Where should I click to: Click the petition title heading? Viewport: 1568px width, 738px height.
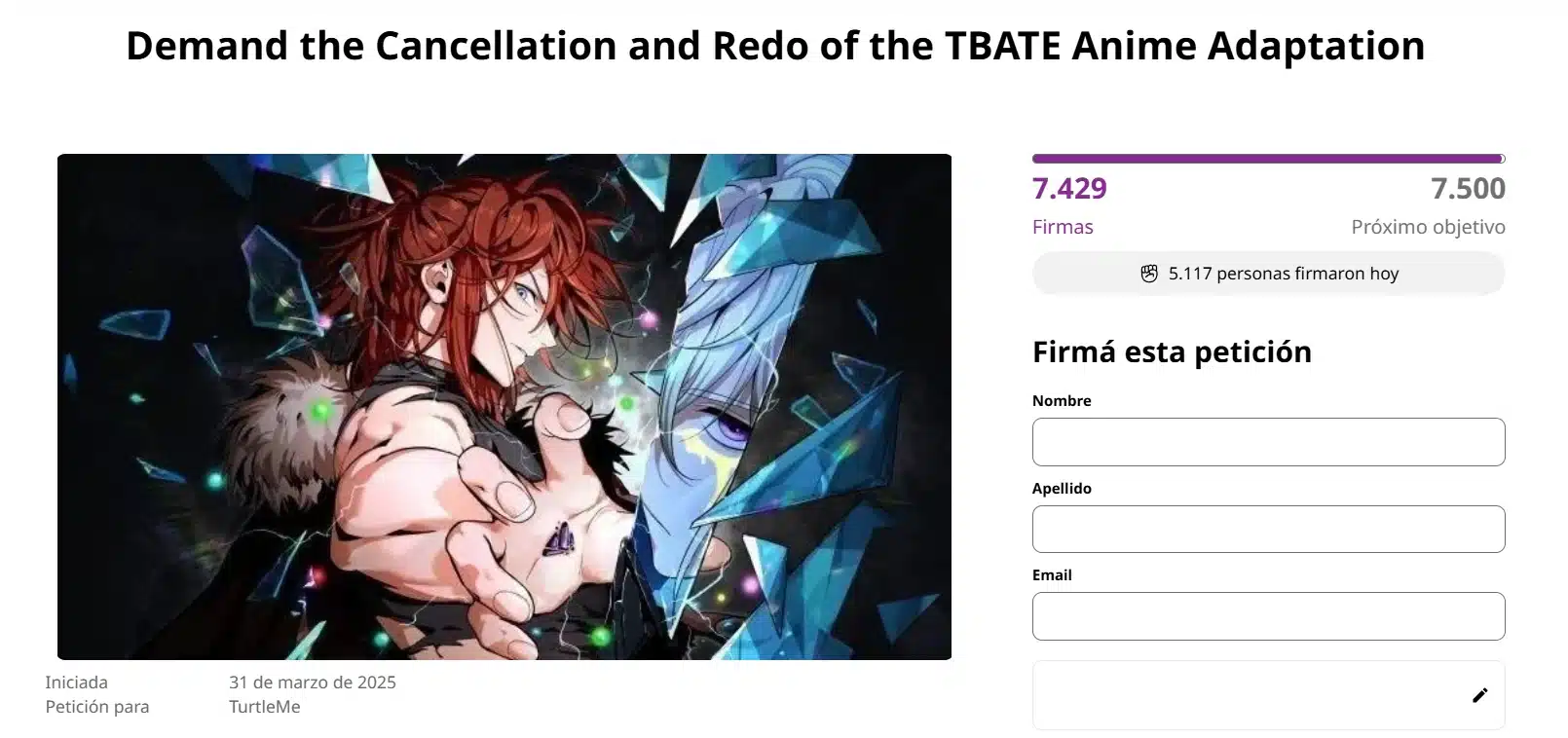775,46
